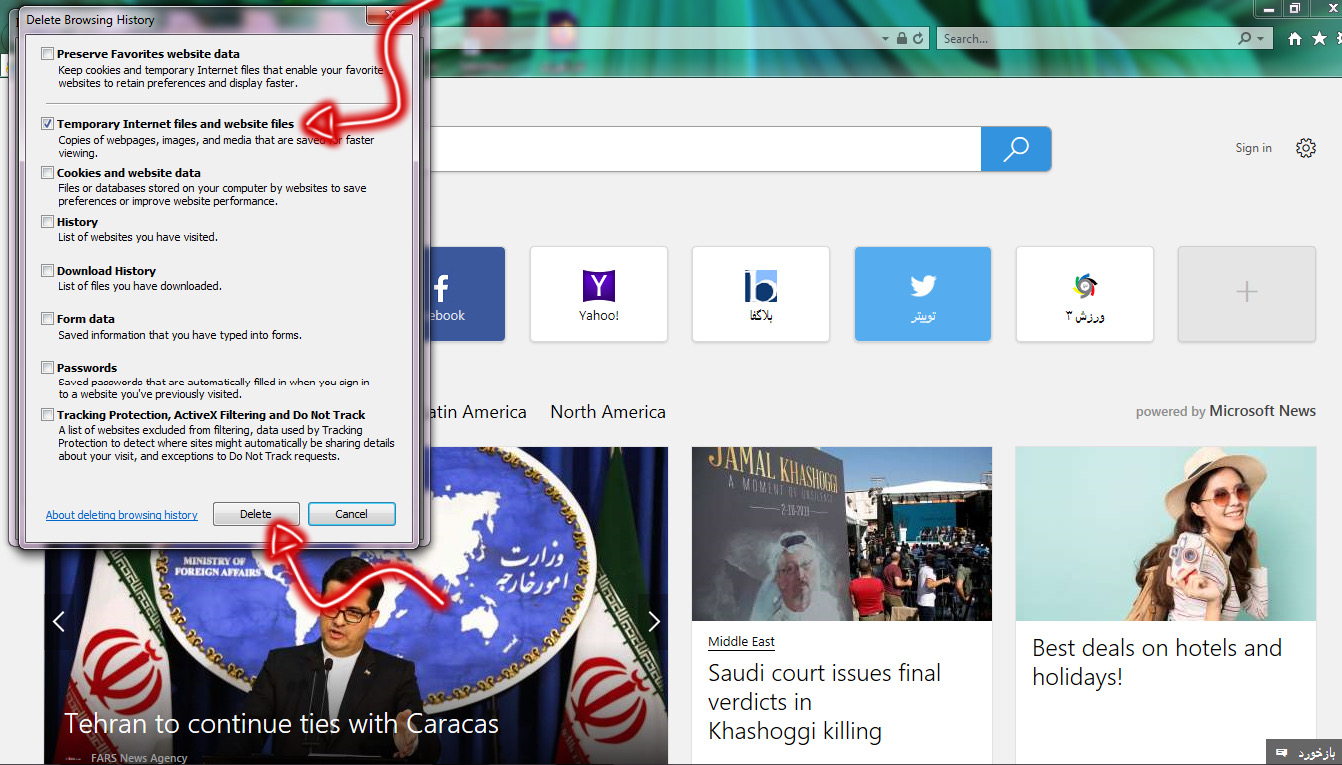Screen dimensions: 1342x765
Task: Open hotels and holidays ad image
Action: tap(1166, 534)
